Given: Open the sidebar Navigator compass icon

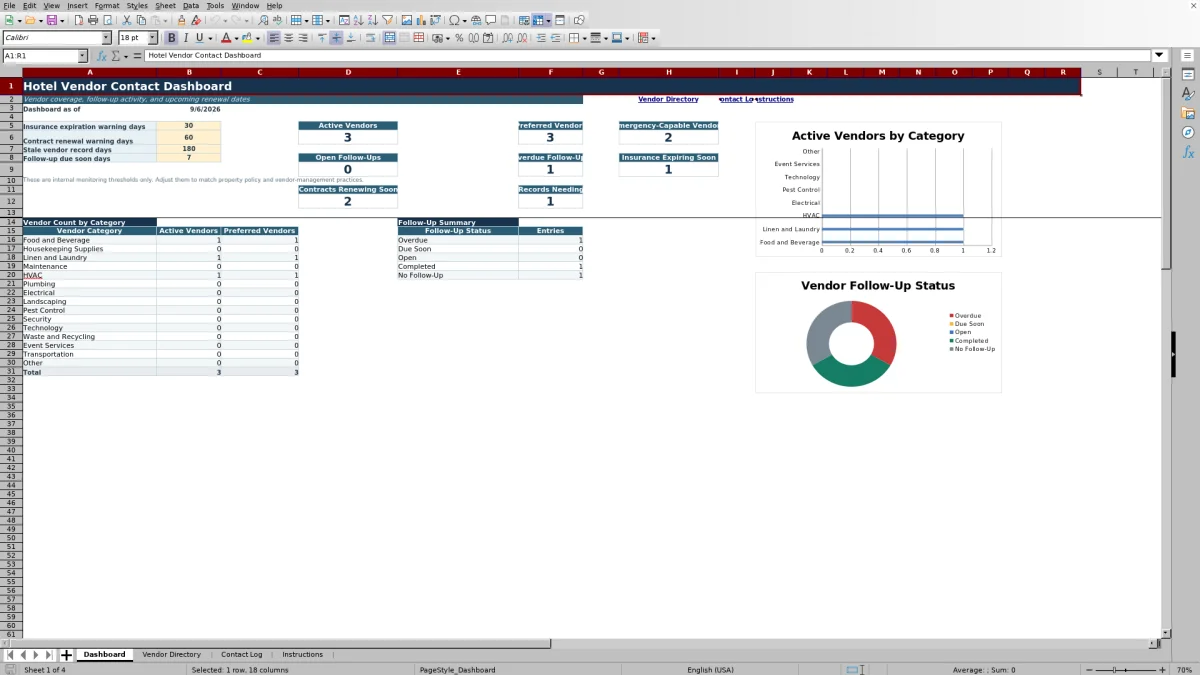Looking at the screenshot, I should tap(1188, 132).
